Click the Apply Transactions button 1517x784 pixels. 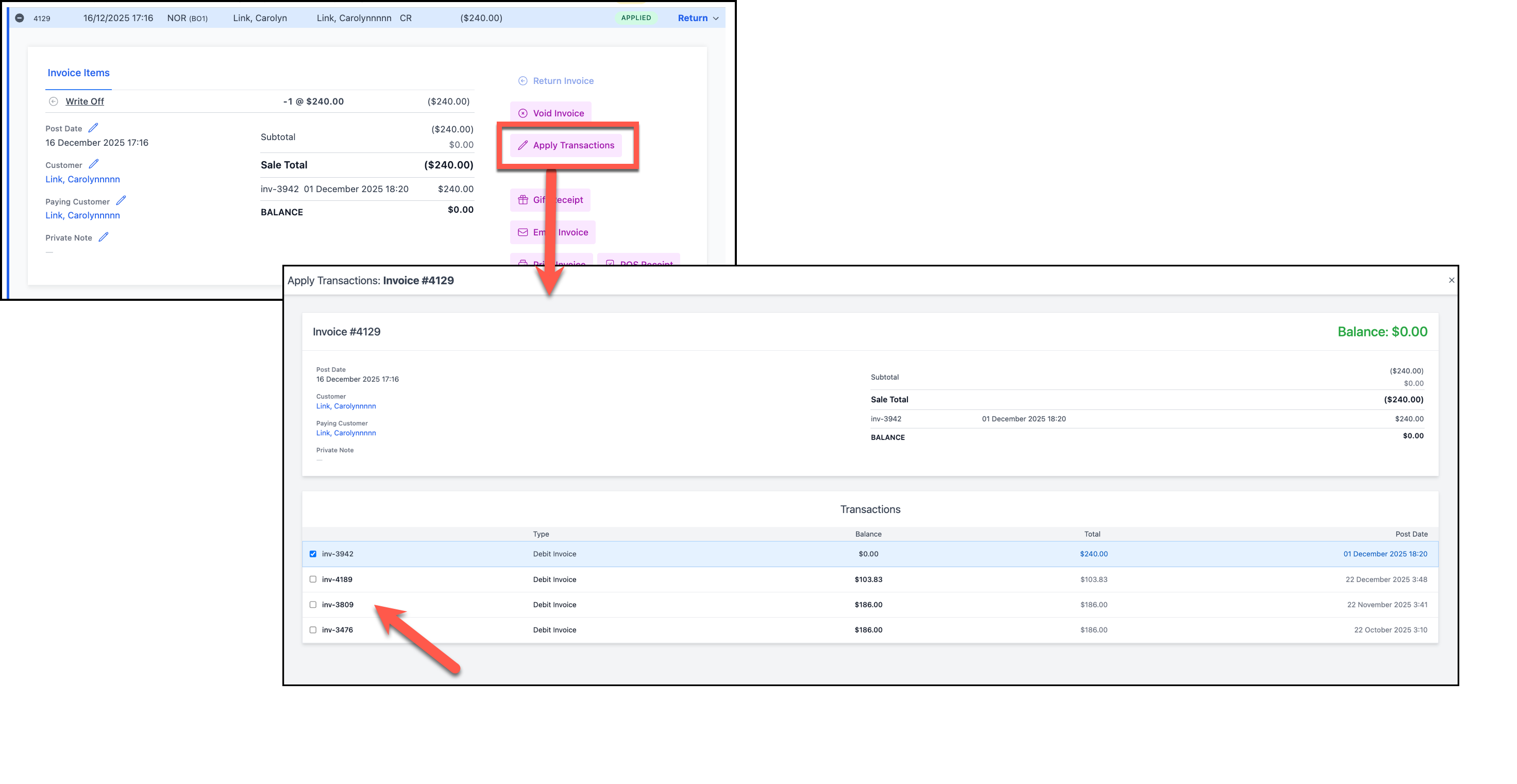[566, 145]
